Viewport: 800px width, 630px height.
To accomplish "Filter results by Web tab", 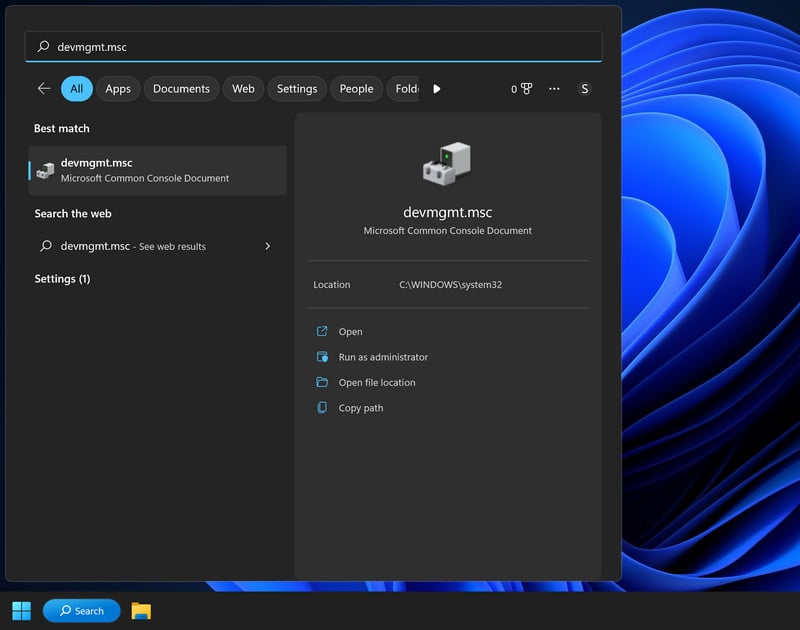I will point(243,89).
